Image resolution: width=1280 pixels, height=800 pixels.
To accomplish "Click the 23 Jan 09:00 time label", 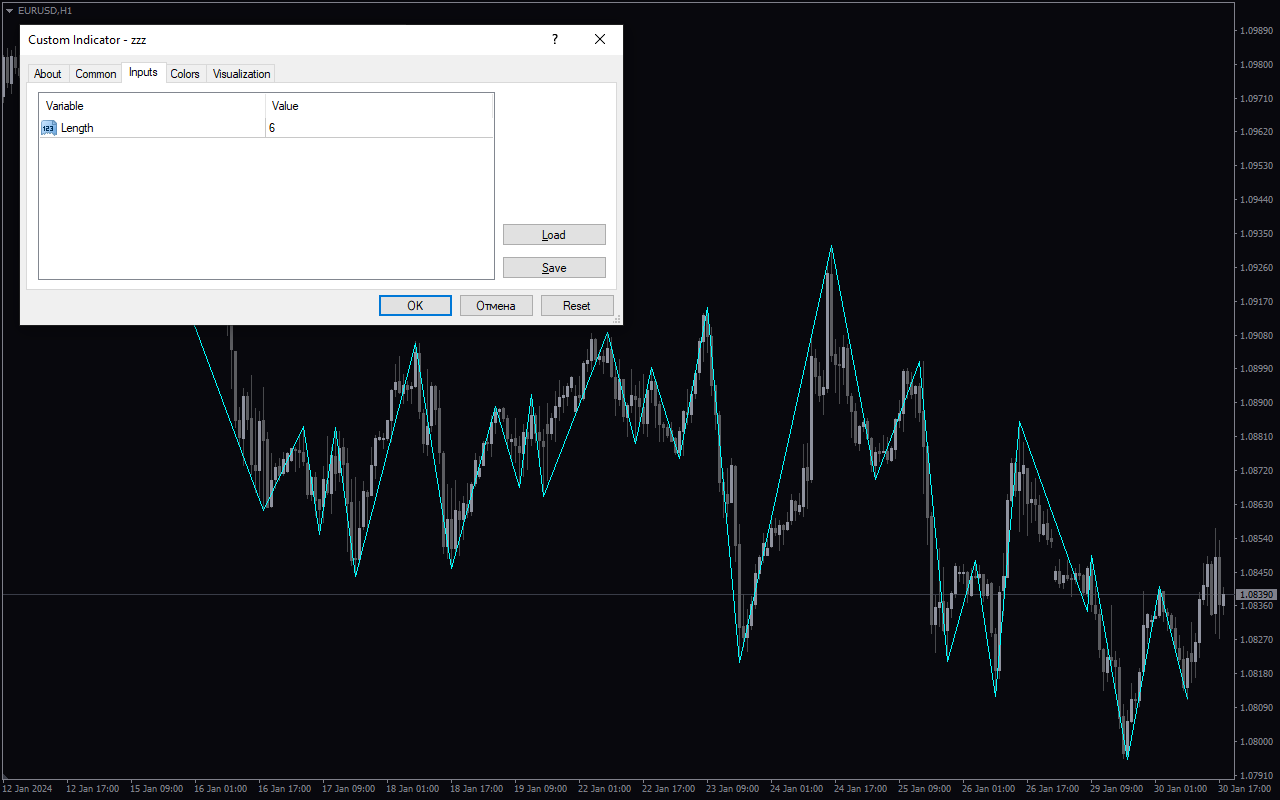I will coord(733,788).
